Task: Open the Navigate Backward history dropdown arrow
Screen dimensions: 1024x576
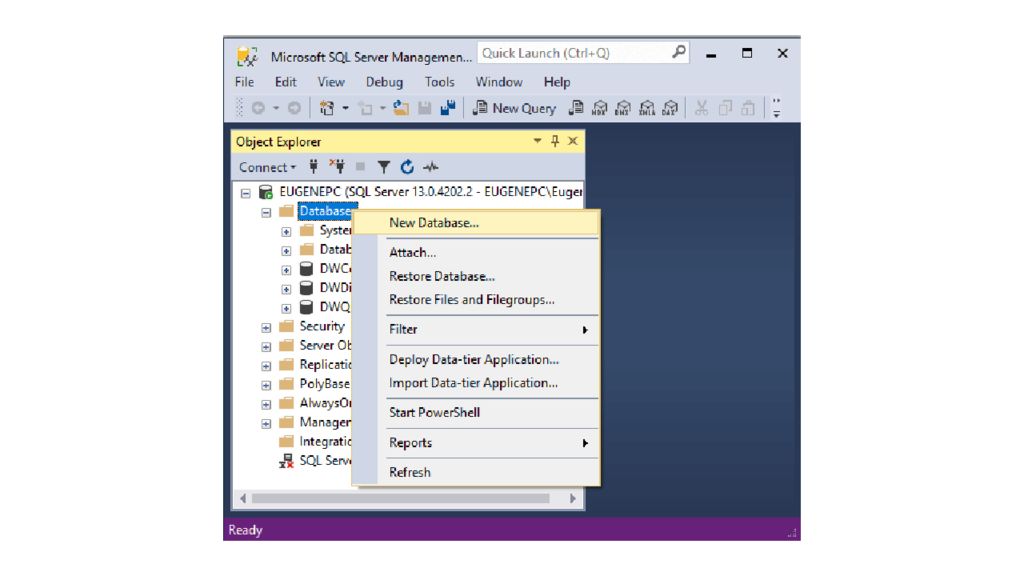Action: click(x=276, y=108)
